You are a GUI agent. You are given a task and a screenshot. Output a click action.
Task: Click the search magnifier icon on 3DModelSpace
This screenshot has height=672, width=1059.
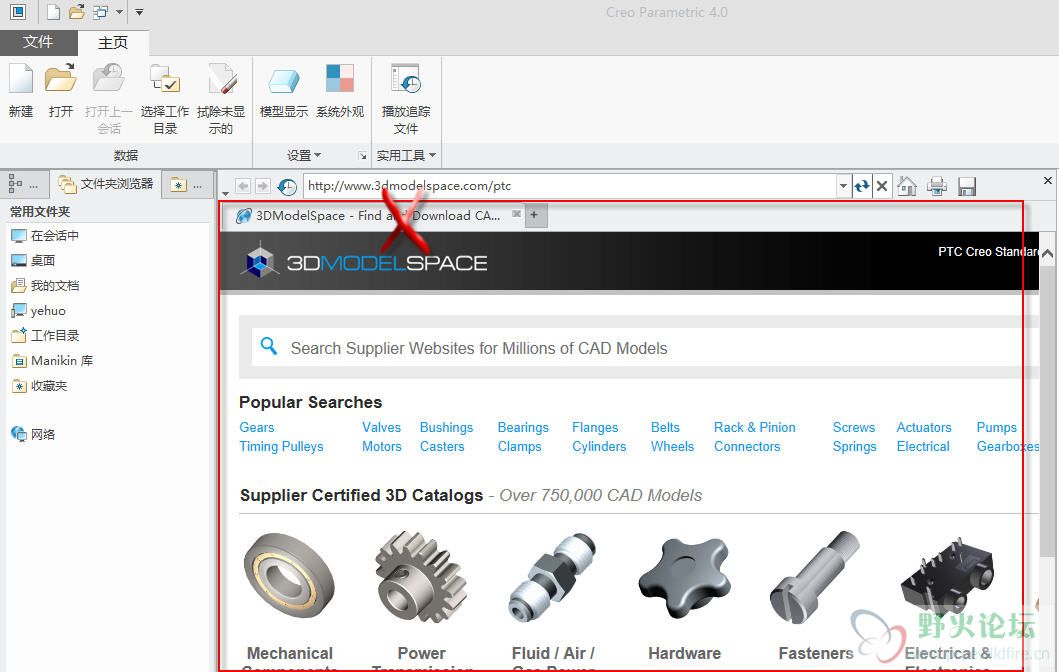coord(269,346)
